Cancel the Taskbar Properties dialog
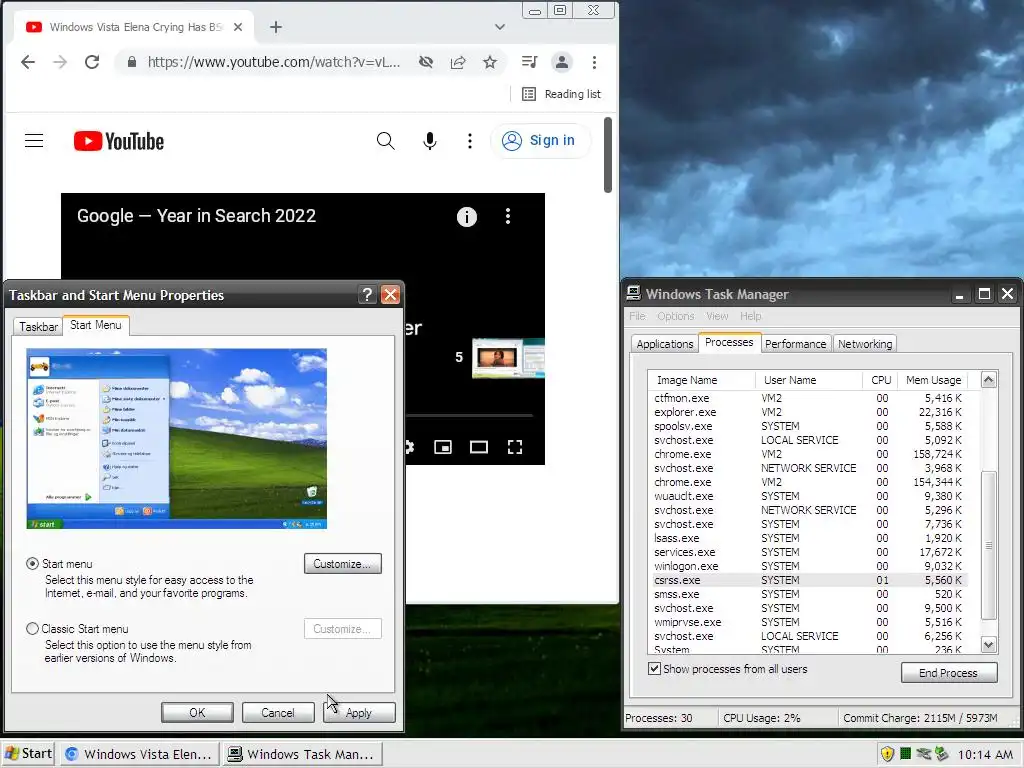The image size is (1024, 768). [278, 712]
